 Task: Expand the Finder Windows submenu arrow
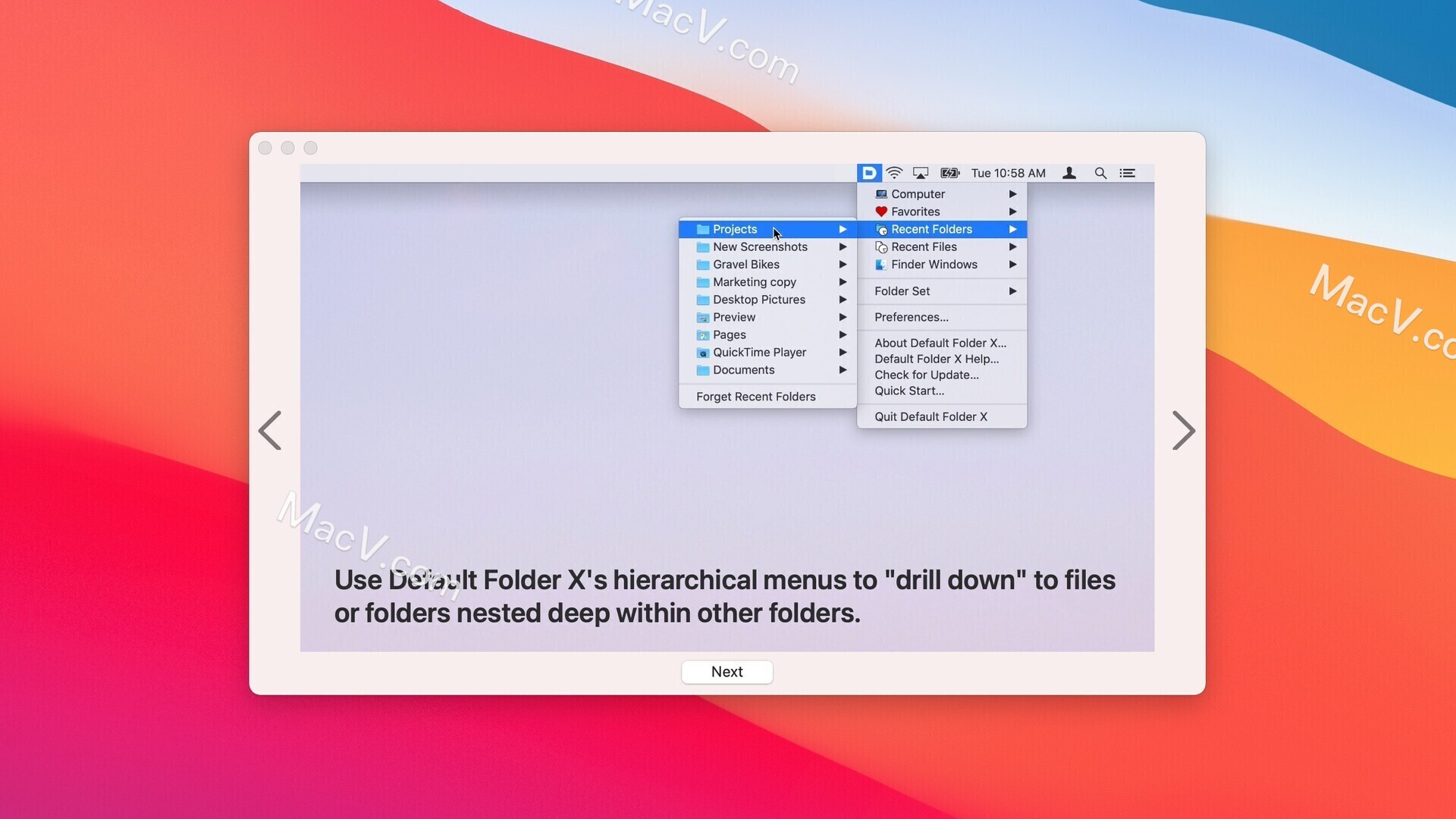click(x=1012, y=265)
